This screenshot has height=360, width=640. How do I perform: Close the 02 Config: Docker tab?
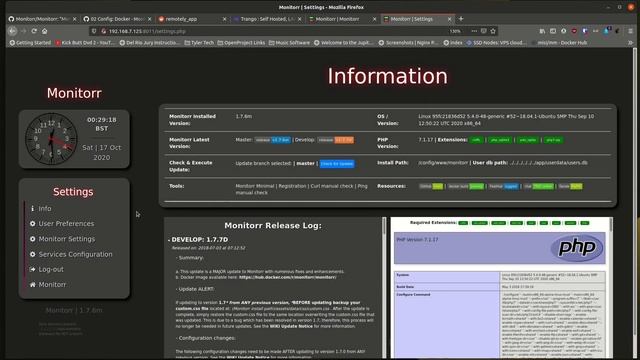coord(149,19)
